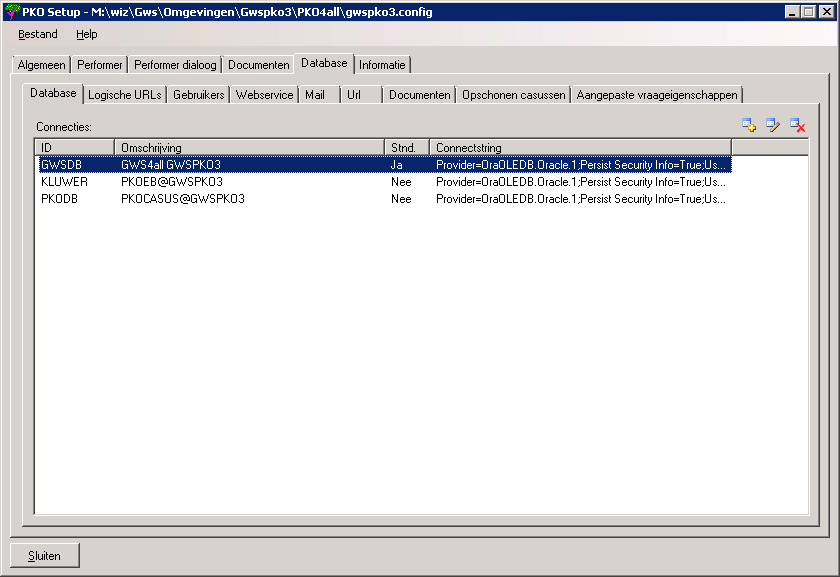
Task: Close the PKO Setup window
Action: point(827,11)
